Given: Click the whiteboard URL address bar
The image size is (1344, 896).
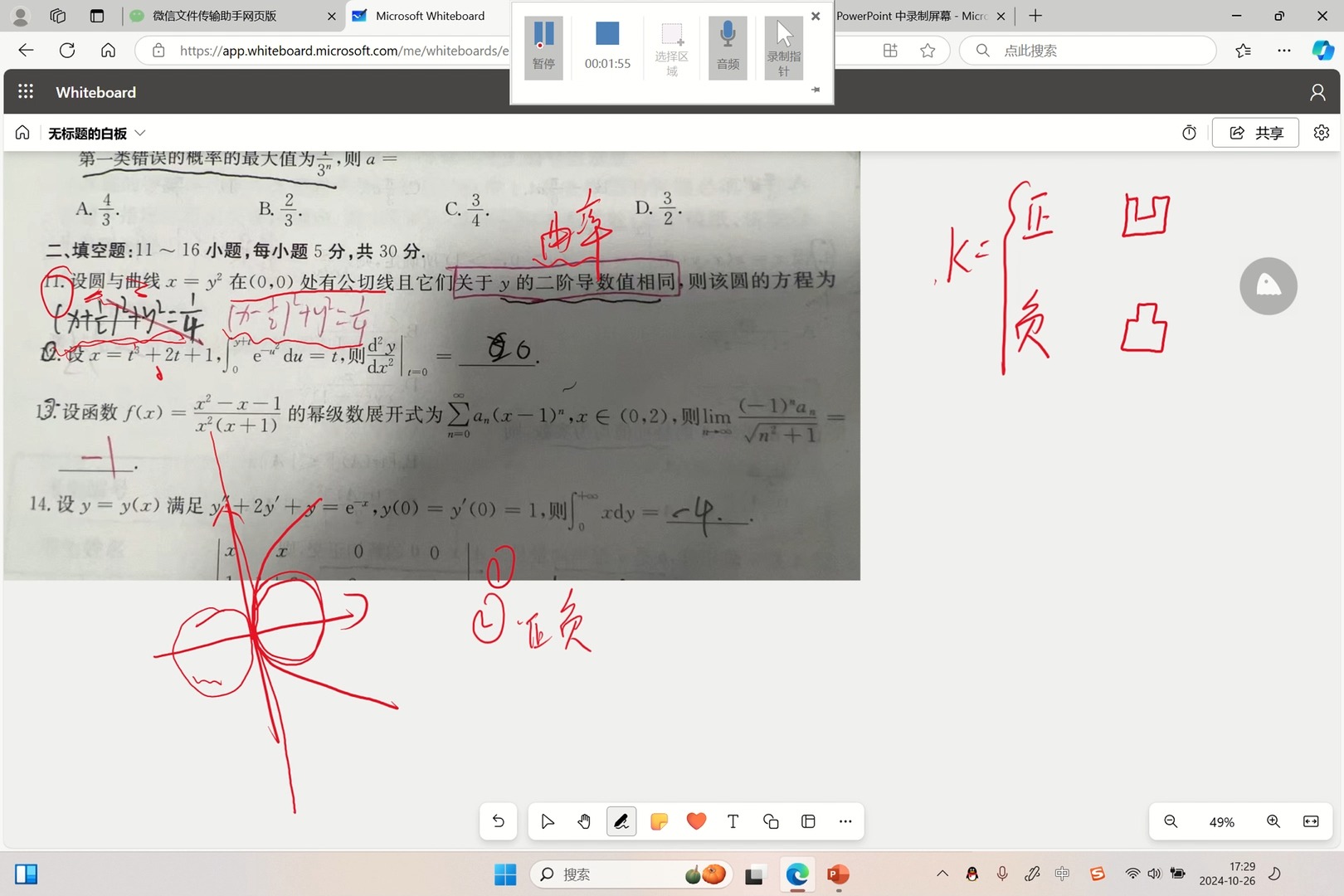Looking at the screenshot, I should tap(343, 51).
